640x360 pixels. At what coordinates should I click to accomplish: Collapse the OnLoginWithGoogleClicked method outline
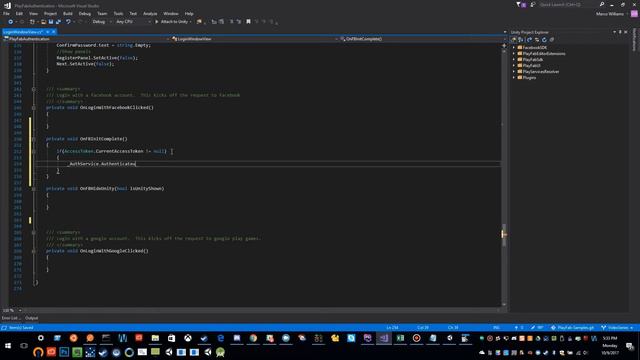pyautogui.click(x=34, y=251)
